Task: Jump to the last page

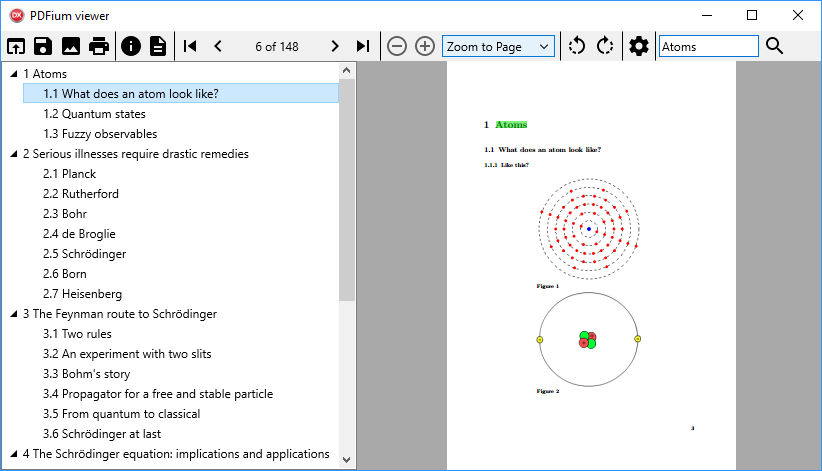Action: 363,47
